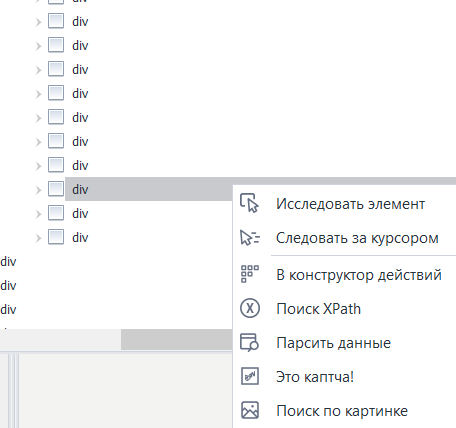The height and width of the screenshot is (428, 456).
Task: Expand the highlighted div node chevron
Action: (x=38, y=190)
